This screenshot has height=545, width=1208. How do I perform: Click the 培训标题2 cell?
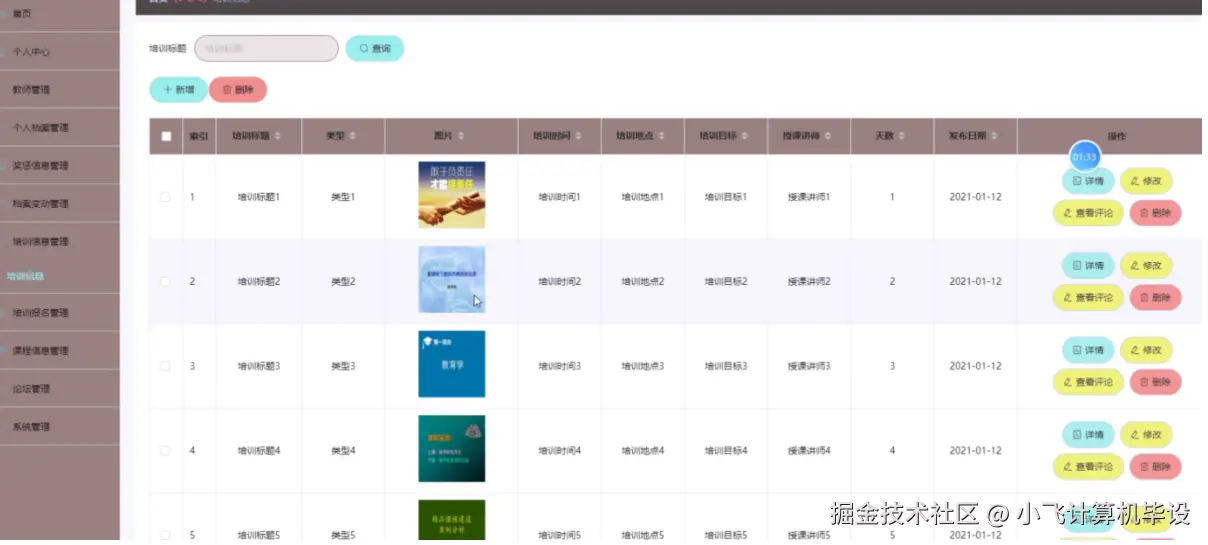point(259,282)
